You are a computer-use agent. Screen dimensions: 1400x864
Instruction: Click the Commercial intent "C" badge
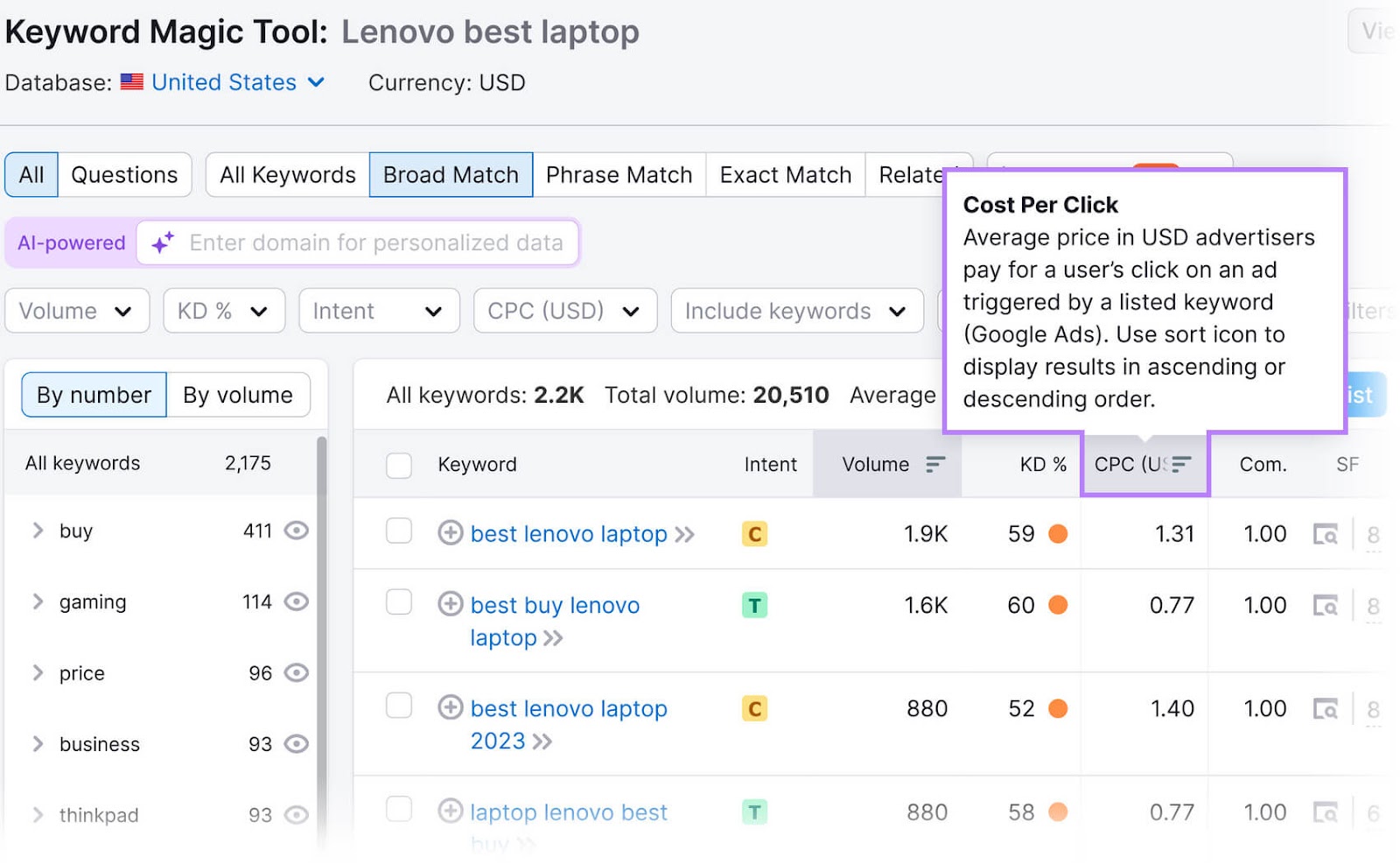(x=754, y=534)
